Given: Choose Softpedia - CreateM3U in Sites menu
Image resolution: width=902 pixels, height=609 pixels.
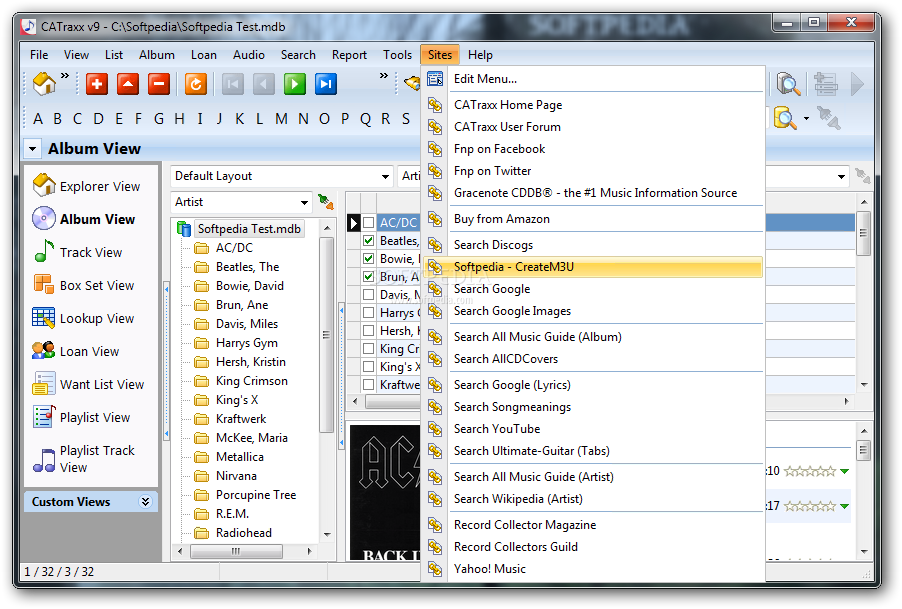Looking at the screenshot, I should tap(593, 267).
